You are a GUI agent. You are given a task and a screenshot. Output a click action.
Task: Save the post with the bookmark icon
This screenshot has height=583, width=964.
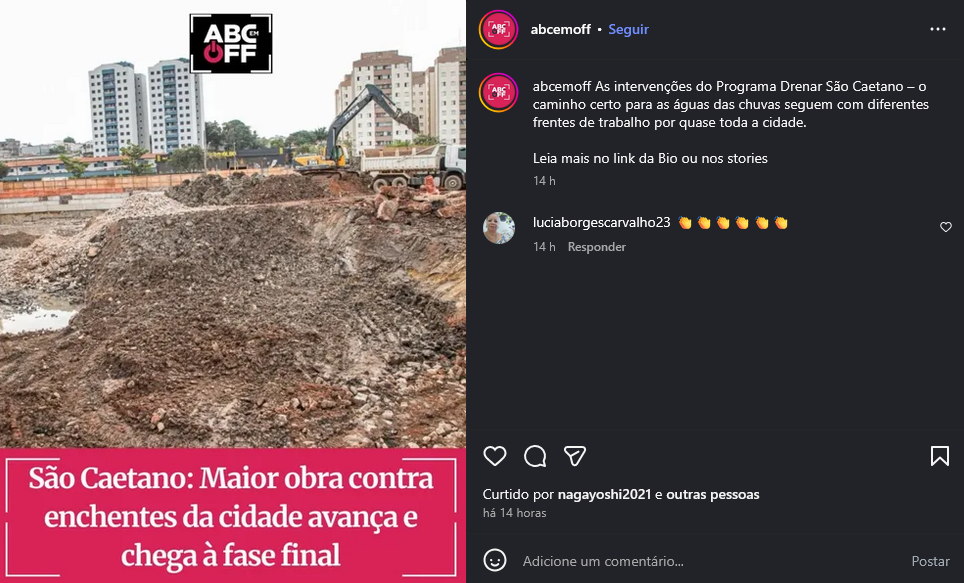(x=939, y=456)
